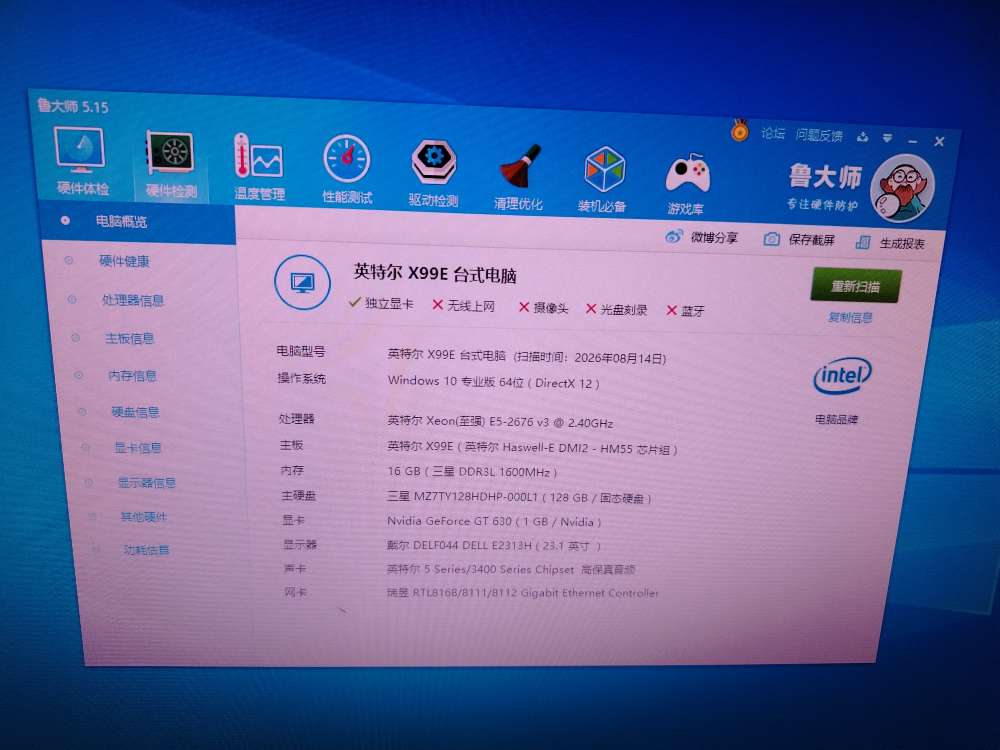This screenshot has height=750, width=1000.
Task: Click the MZ7TY128HDHP-000L1 disk value
Action: (519, 496)
